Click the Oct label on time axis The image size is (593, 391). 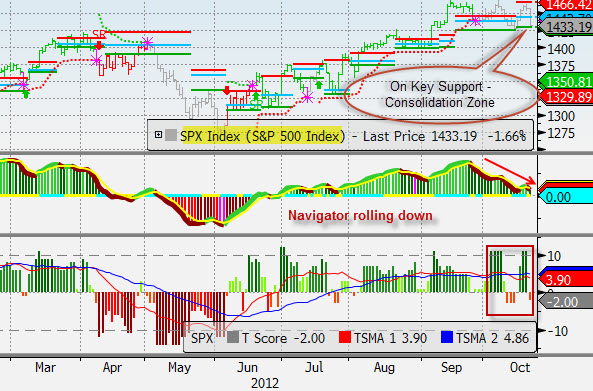[x=520, y=367]
